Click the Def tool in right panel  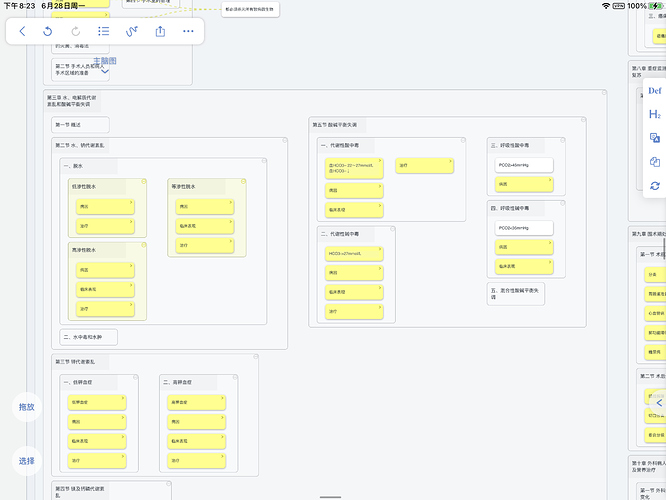coord(655,90)
